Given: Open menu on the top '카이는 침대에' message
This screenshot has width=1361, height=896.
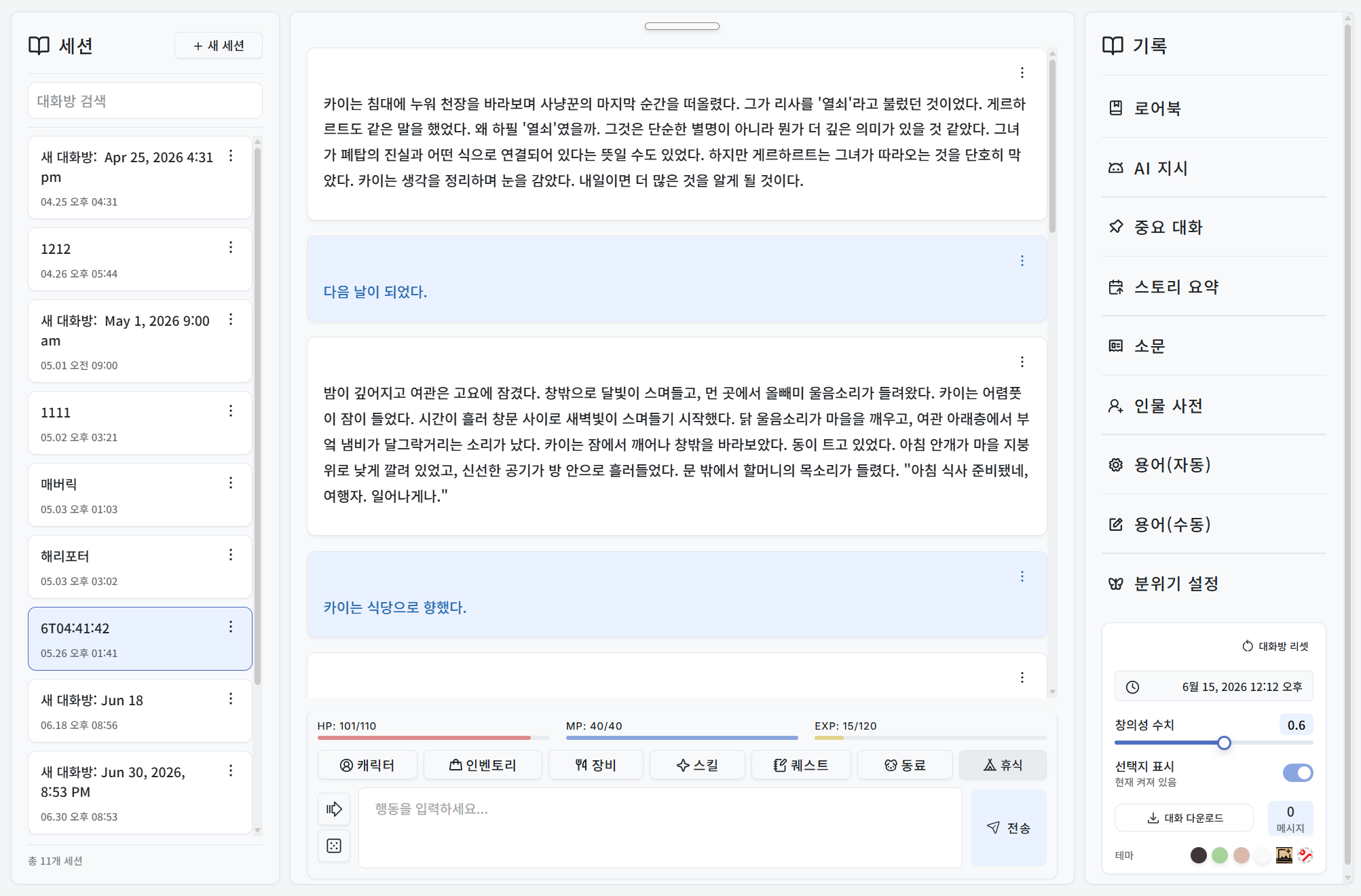Looking at the screenshot, I should [x=1022, y=73].
